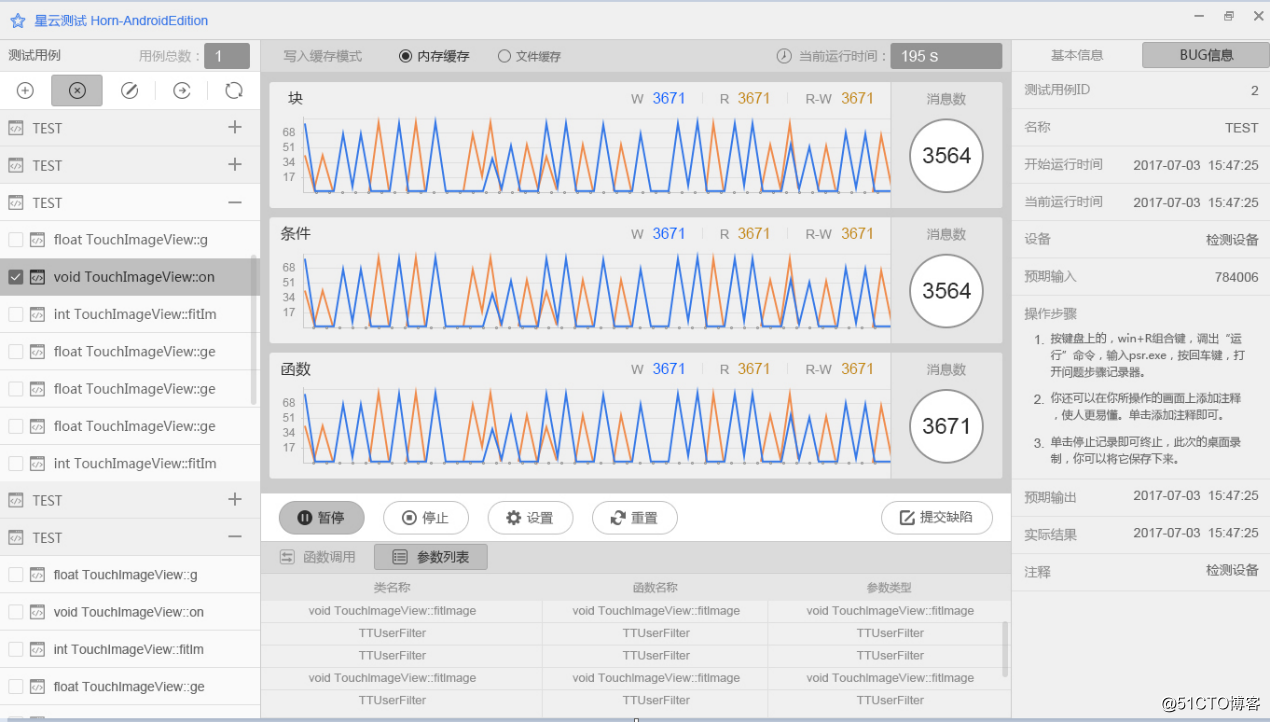Click the 函数 chart message count 3671
This screenshot has height=722, width=1270.
pyautogui.click(x=946, y=426)
